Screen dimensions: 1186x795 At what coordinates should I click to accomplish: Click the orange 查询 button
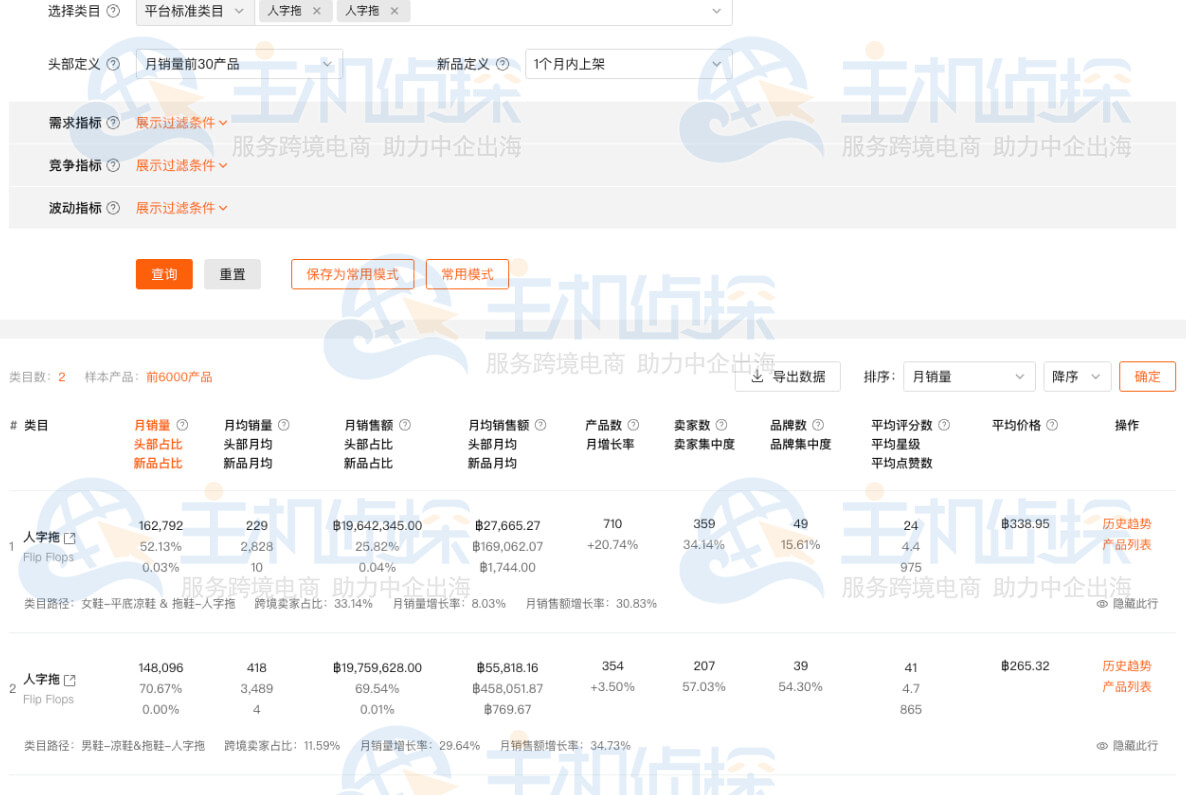164,274
